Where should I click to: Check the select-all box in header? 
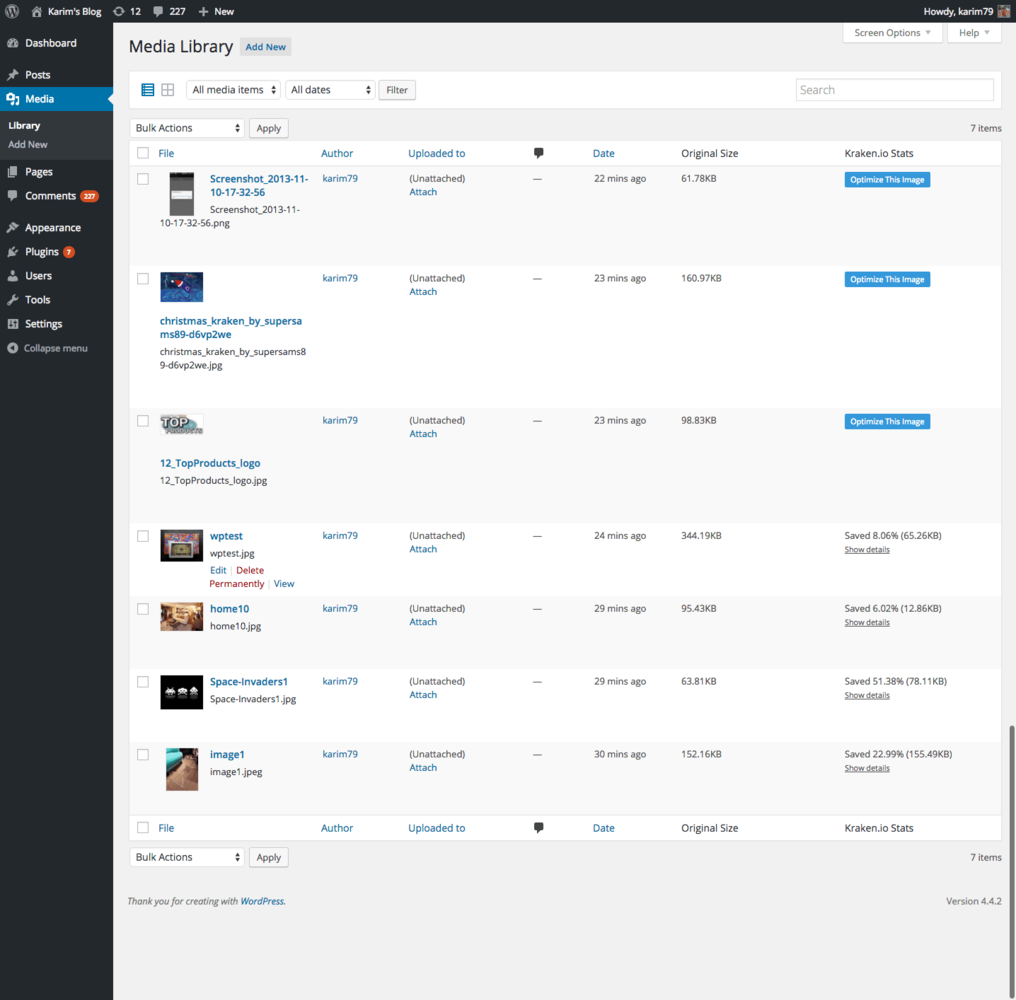click(143, 153)
